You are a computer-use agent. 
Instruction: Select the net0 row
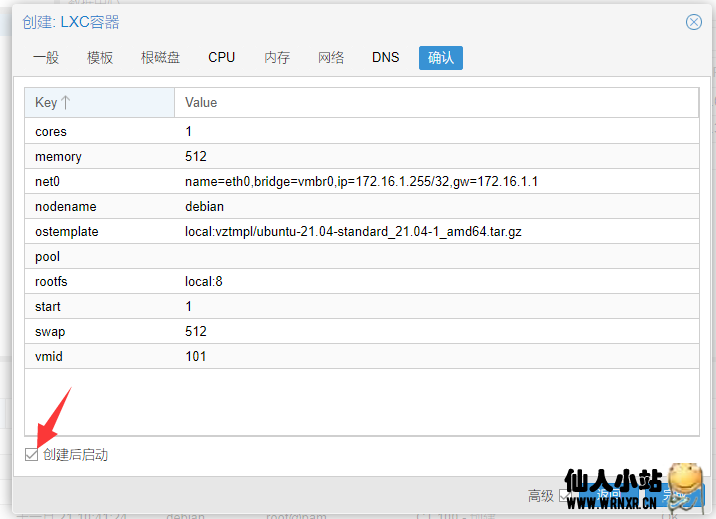(x=361, y=182)
